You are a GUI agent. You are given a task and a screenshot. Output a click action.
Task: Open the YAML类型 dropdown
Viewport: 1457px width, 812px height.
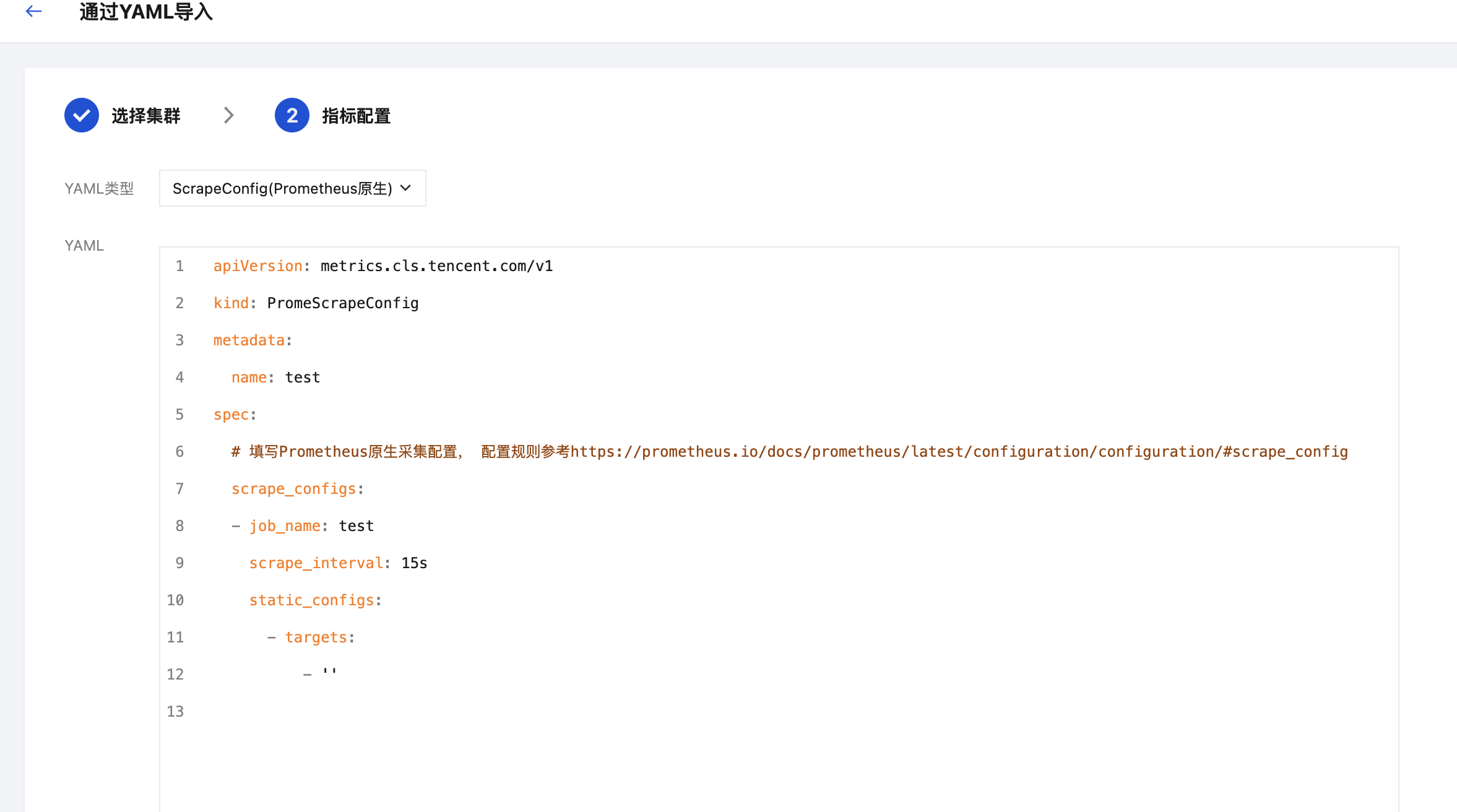pos(282,188)
